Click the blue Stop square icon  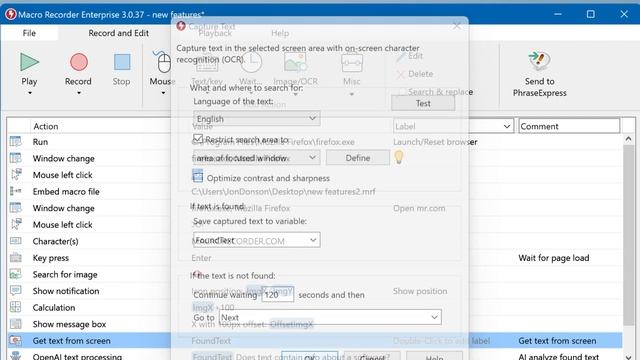point(122,62)
